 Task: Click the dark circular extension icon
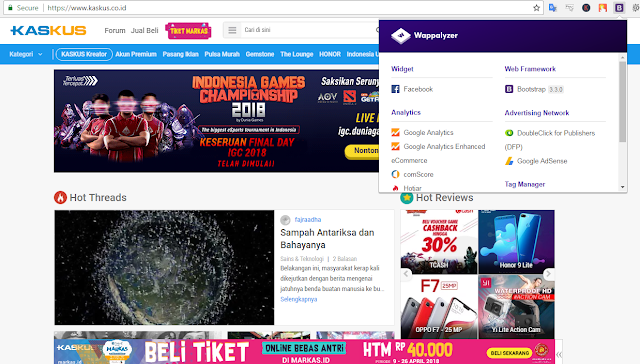[x=586, y=8]
